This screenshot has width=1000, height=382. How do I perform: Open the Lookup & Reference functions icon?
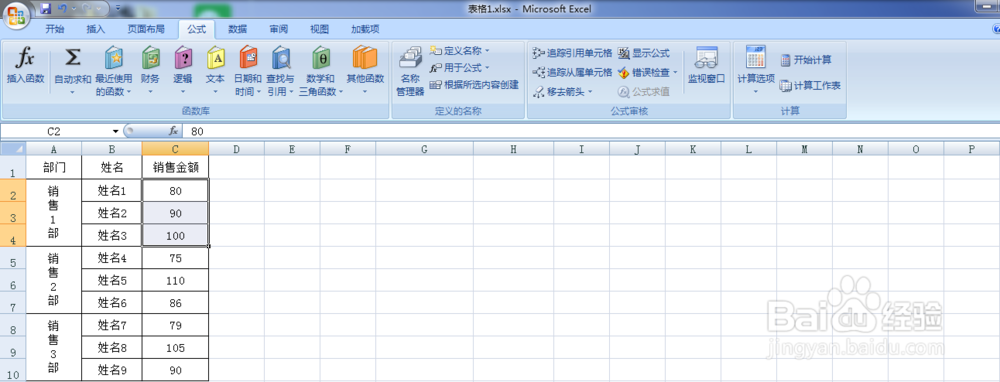tap(281, 59)
